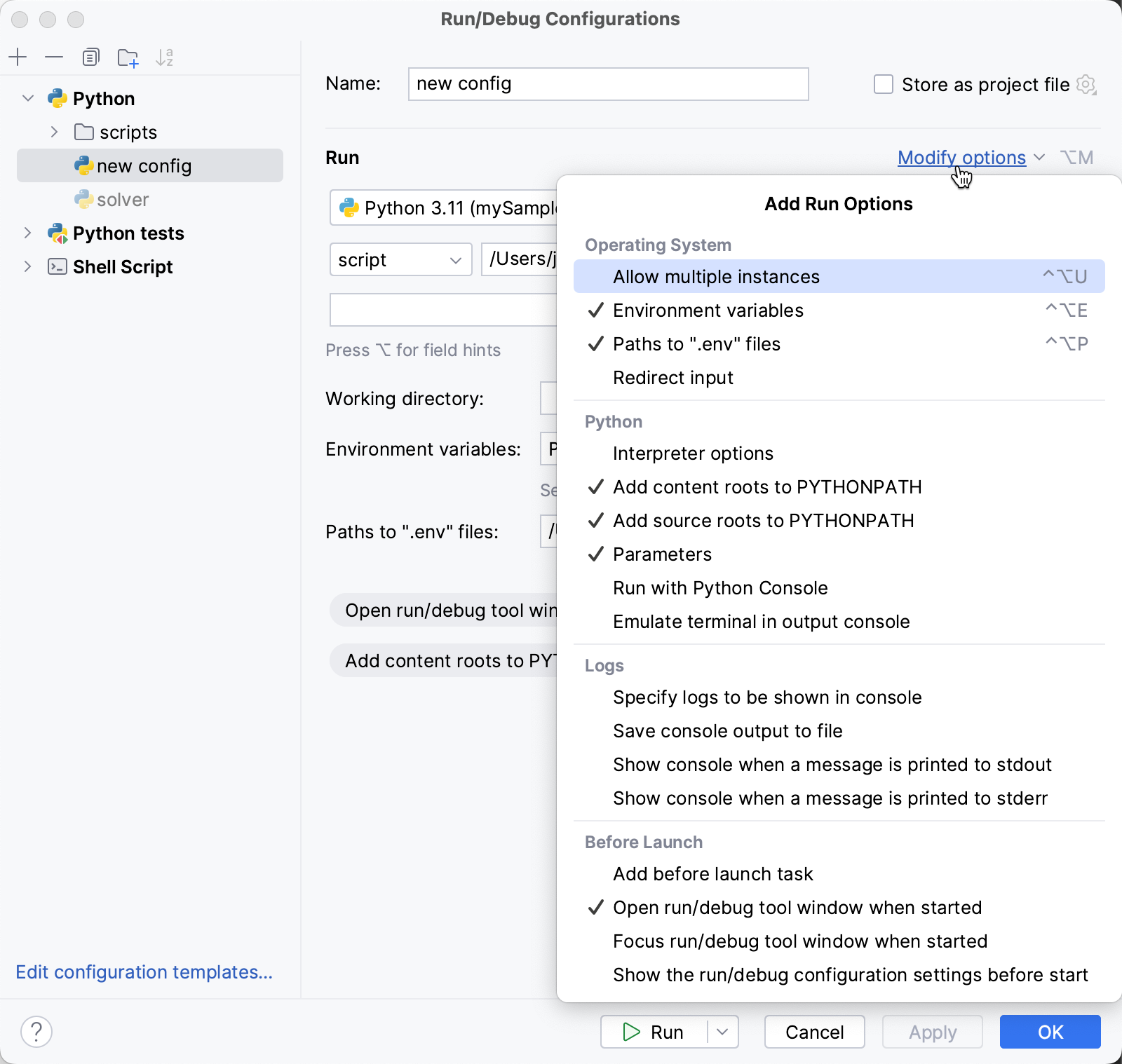The image size is (1122, 1064).
Task: Open Edit configuration templates
Action: point(144,972)
